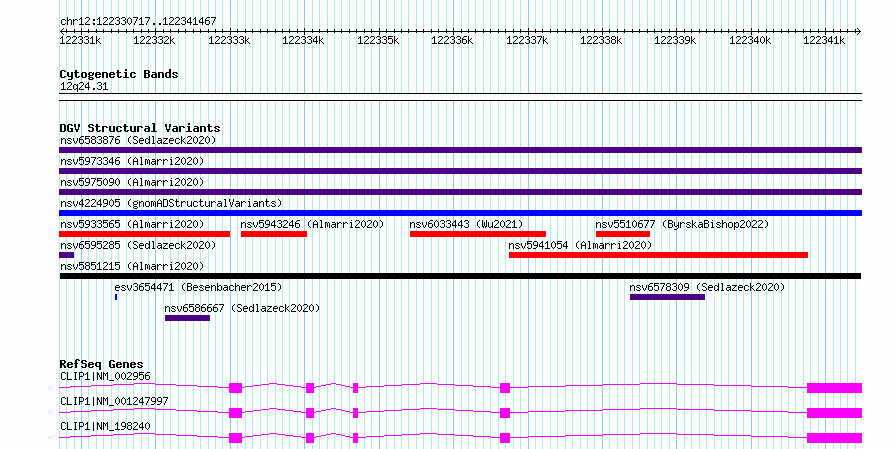Click the RefSeq Genes track title
This screenshot has height=449, width=890.
coord(101,364)
